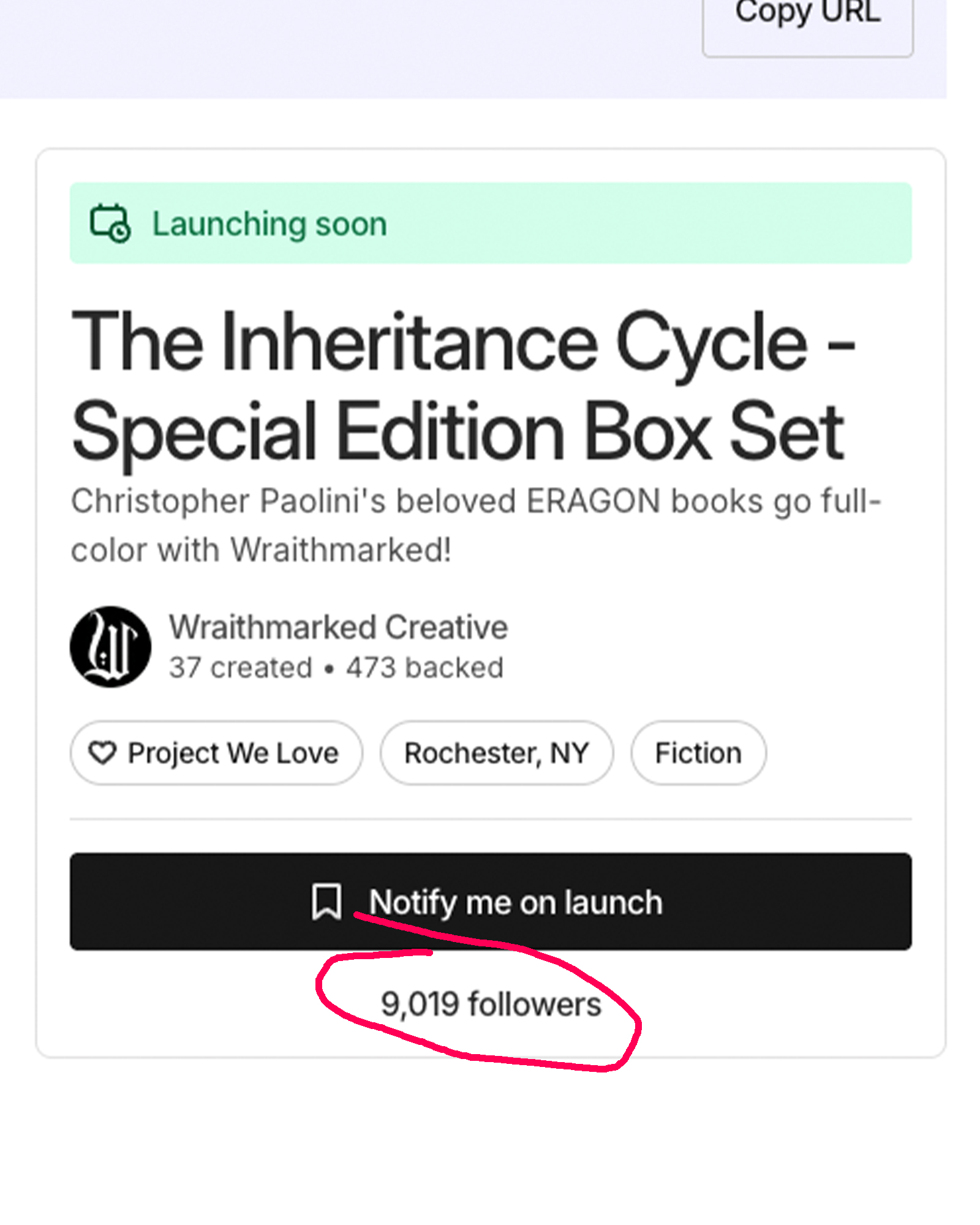The width and height of the screenshot is (980, 1225).
Task: Select the Rochester, NY location tag
Action: [x=496, y=753]
